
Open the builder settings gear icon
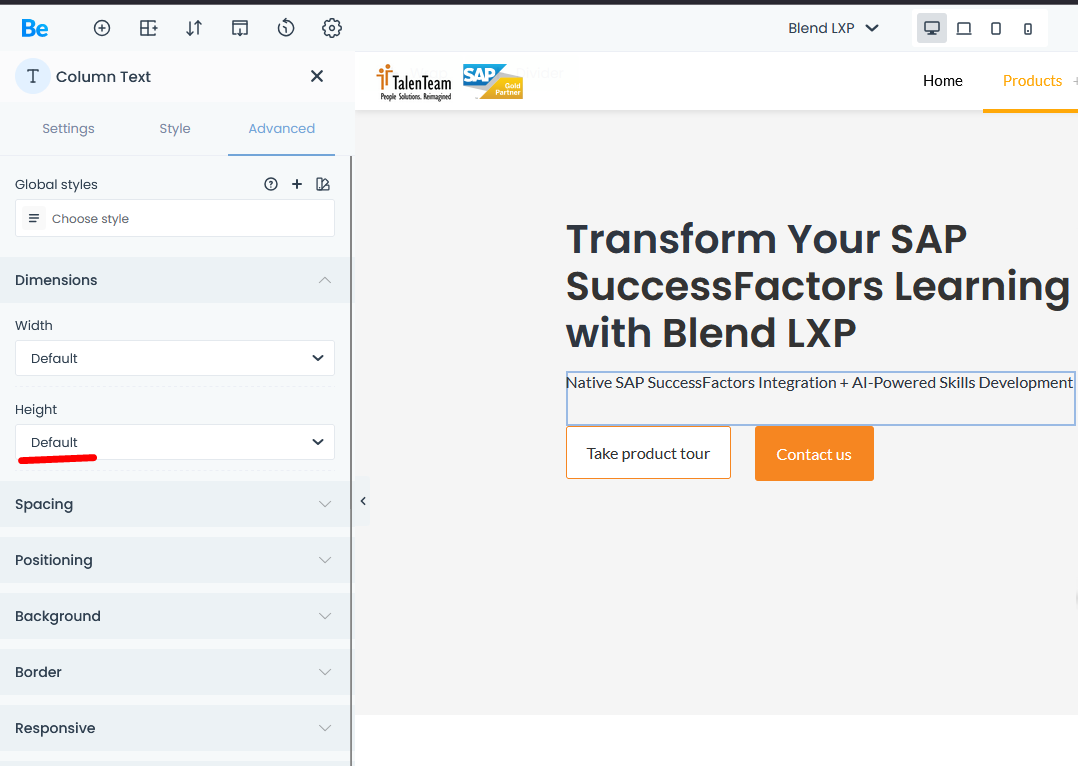[332, 28]
